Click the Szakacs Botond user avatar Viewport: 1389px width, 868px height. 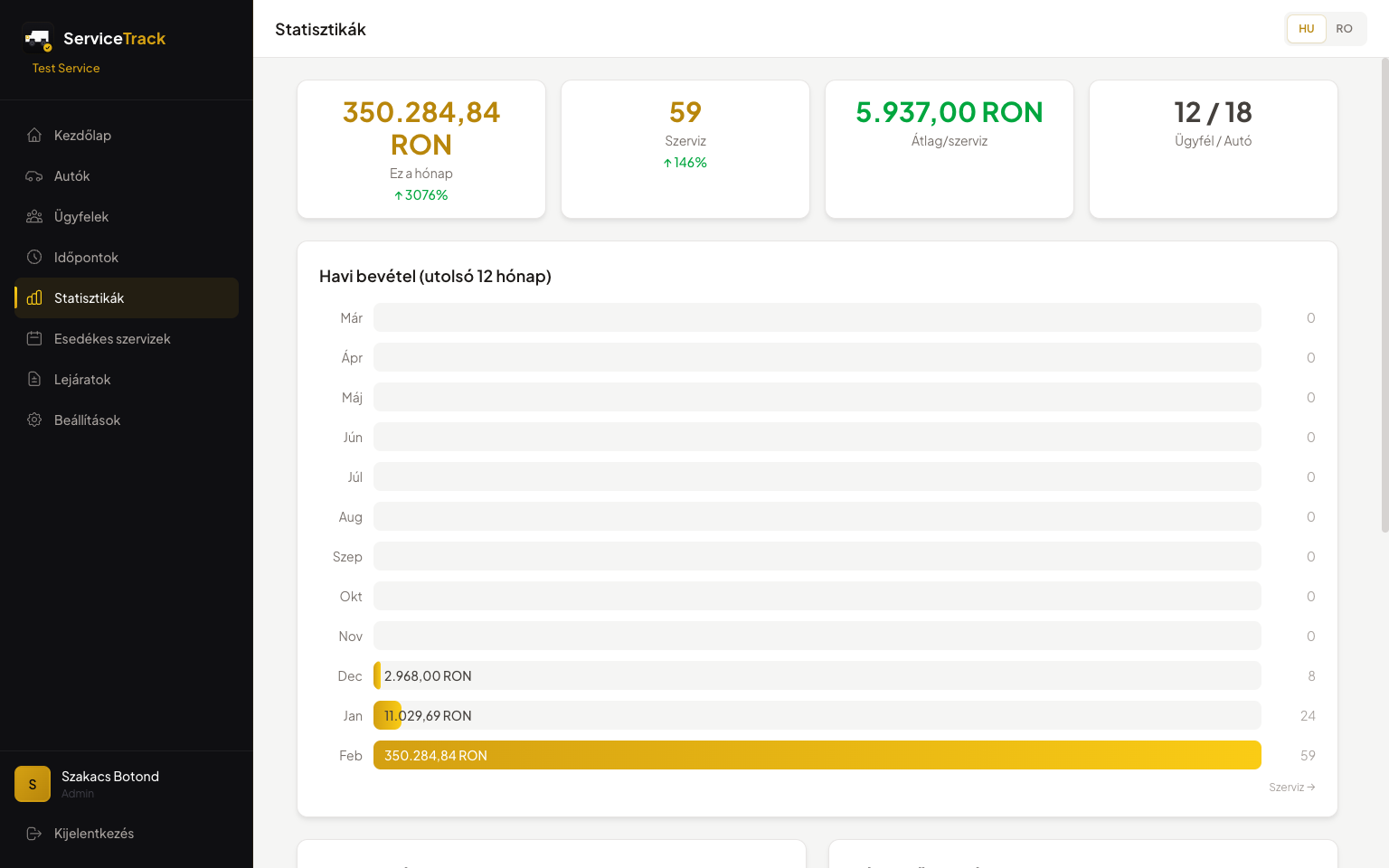(33, 785)
